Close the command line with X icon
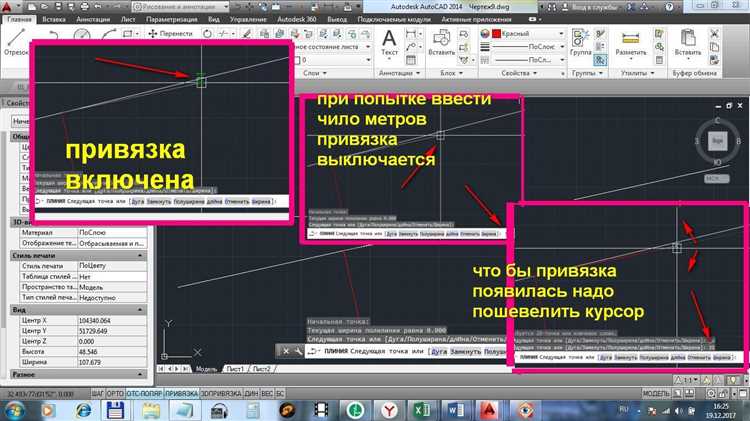This screenshot has width=750, height=421. tap(286, 351)
